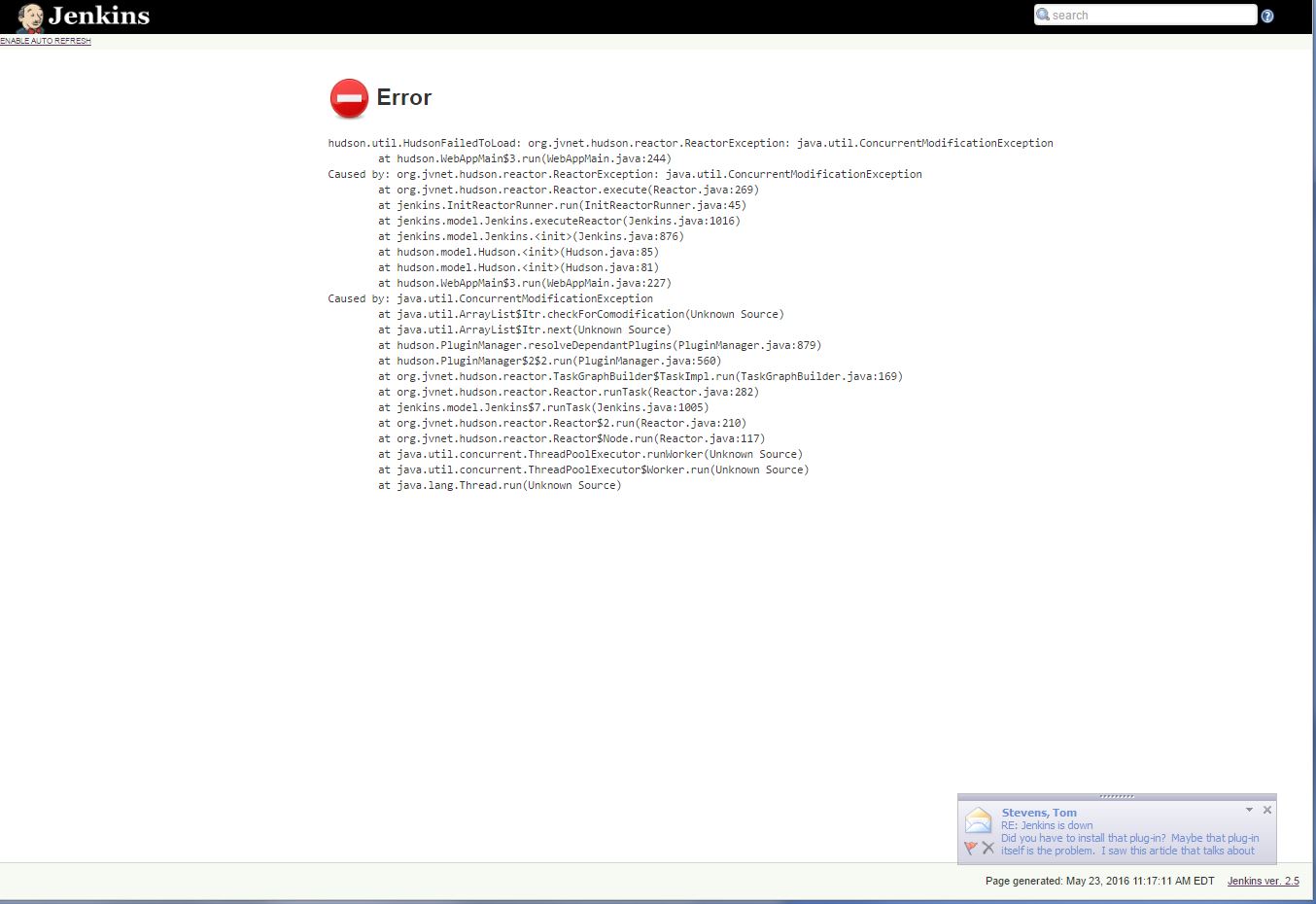Open the notification options dropdown arrow
This screenshot has width=1316, height=904.
click(1249, 810)
